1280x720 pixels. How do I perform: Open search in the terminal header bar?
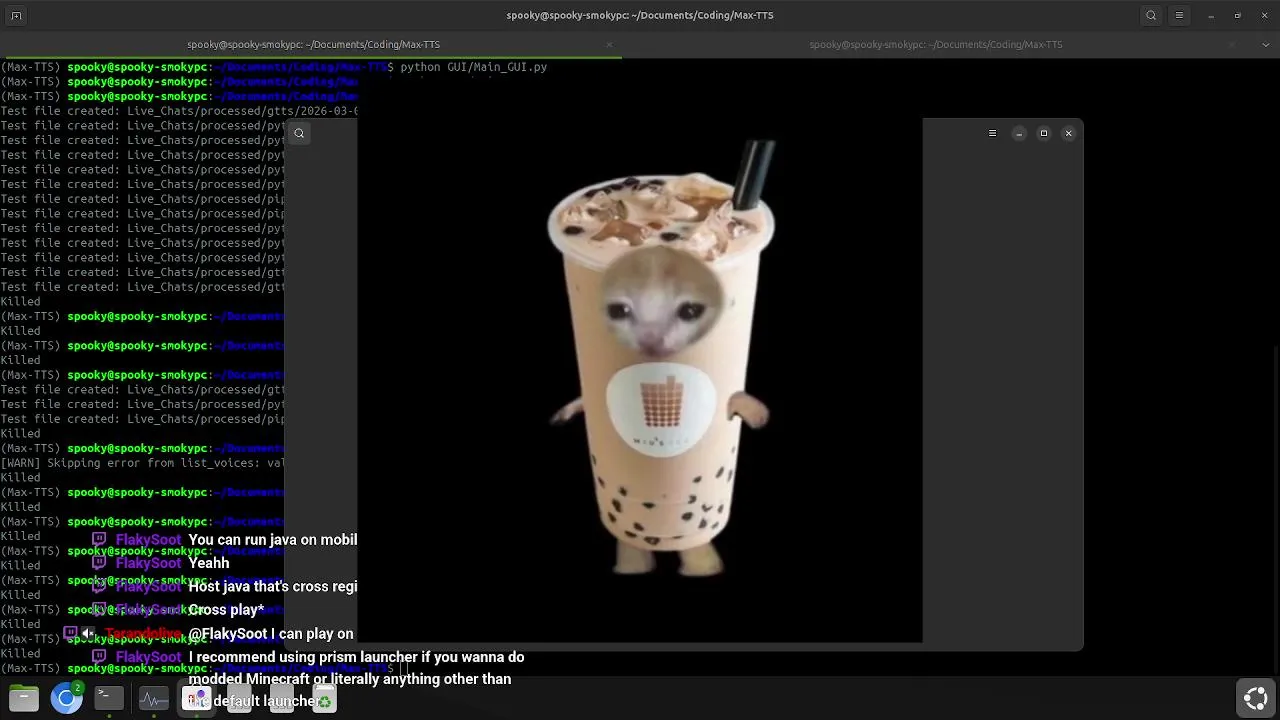1151,15
